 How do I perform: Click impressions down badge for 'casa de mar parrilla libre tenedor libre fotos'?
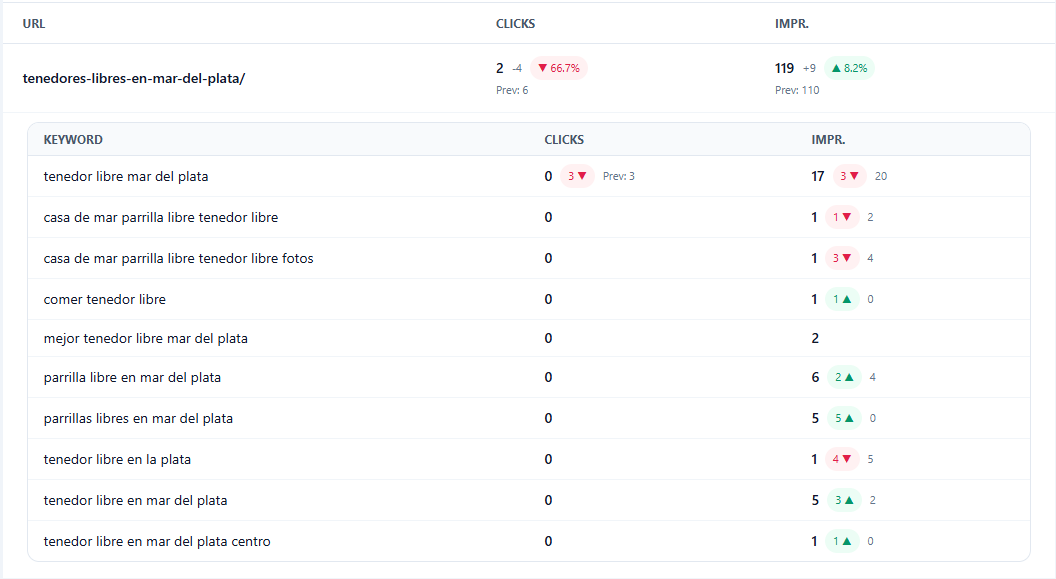pos(843,258)
